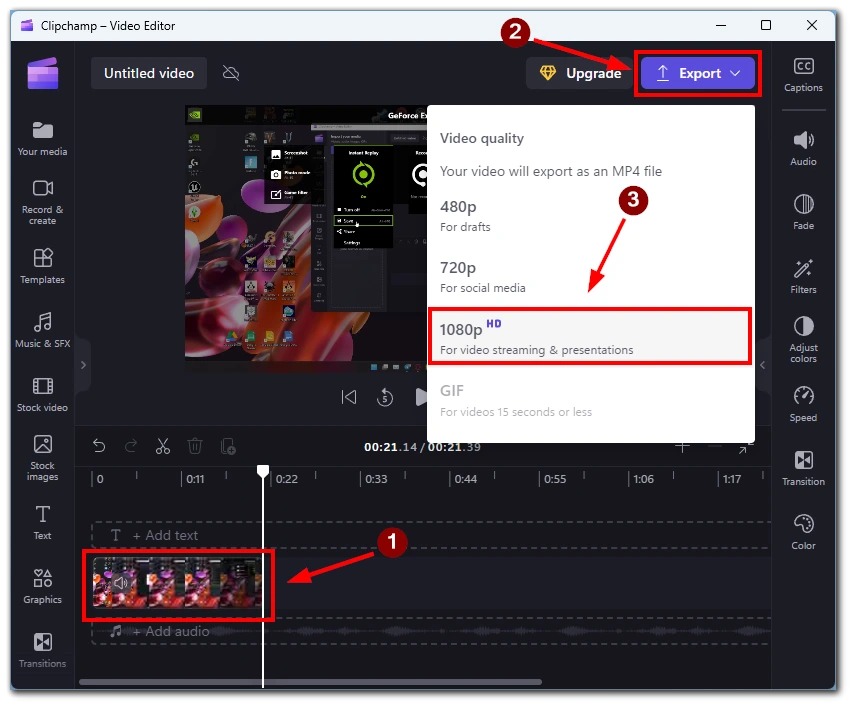Rewind five seconds
The width and height of the screenshot is (854, 708).
tap(385, 398)
